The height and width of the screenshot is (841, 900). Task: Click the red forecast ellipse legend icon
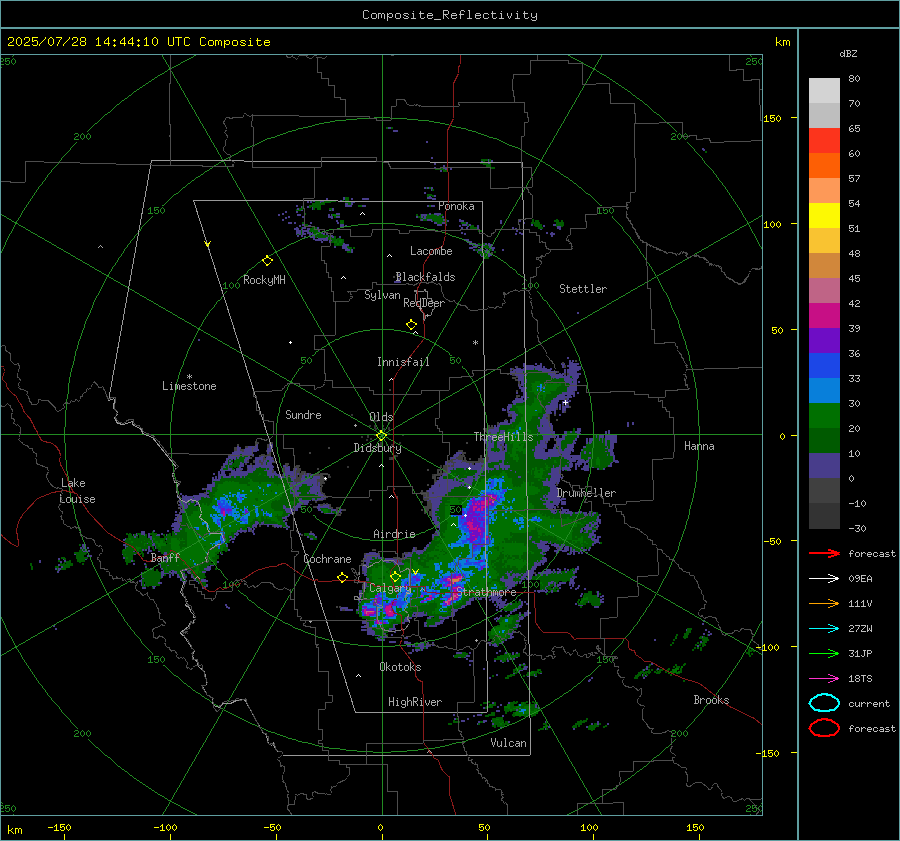click(824, 728)
